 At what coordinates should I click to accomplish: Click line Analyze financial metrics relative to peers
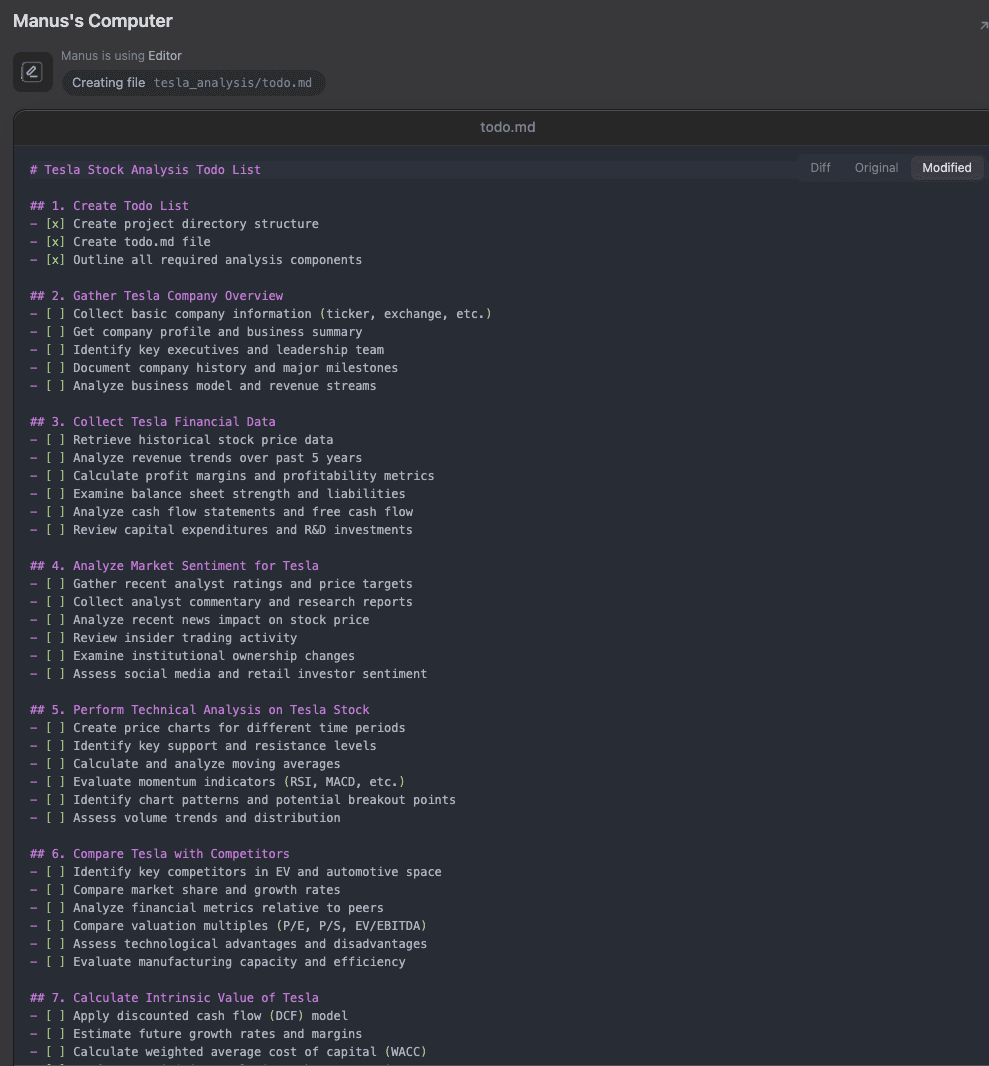[x=228, y=908]
